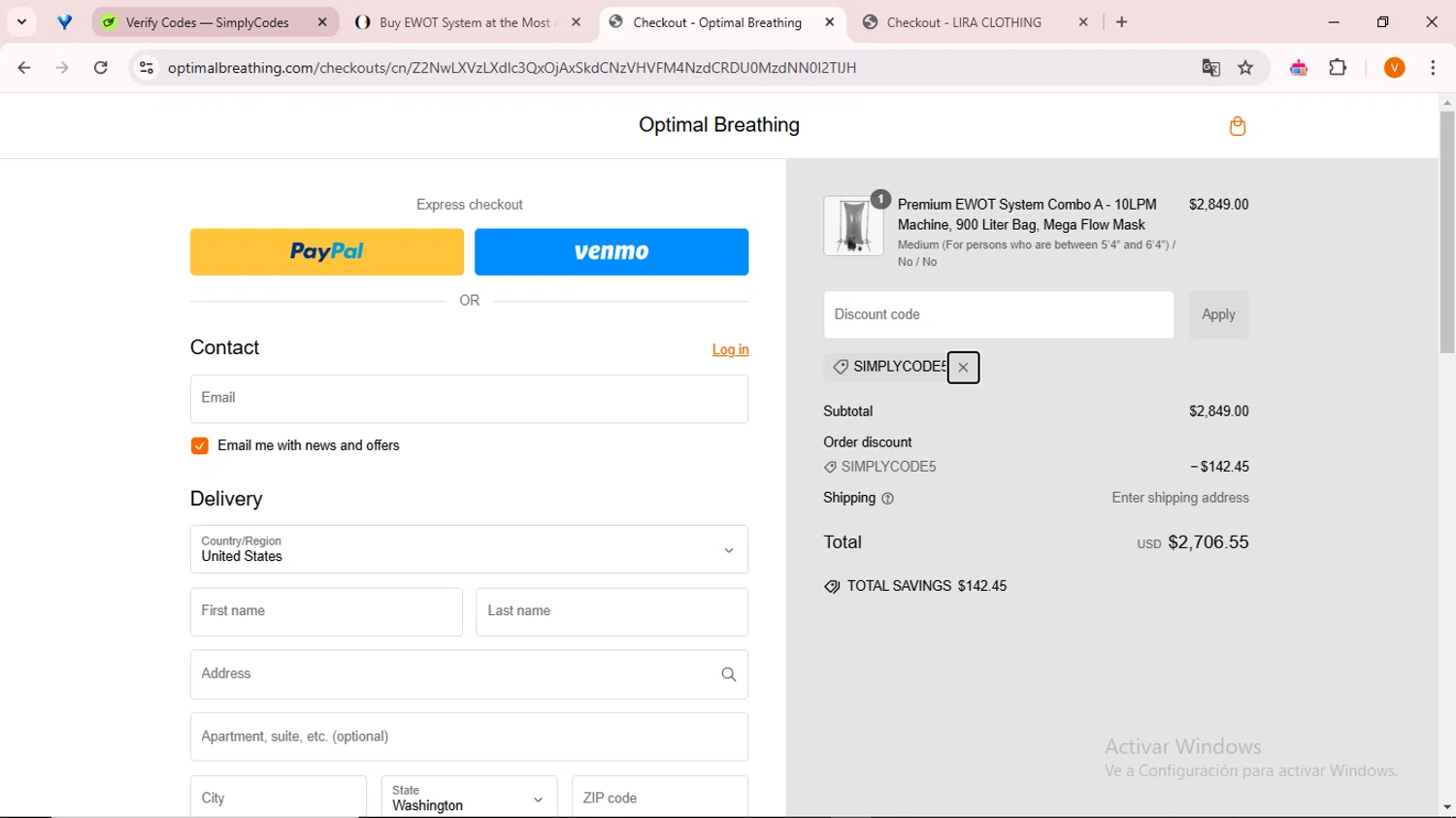
Task: Click the scrollbar down arrow
Action: (x=1447, y=807)
